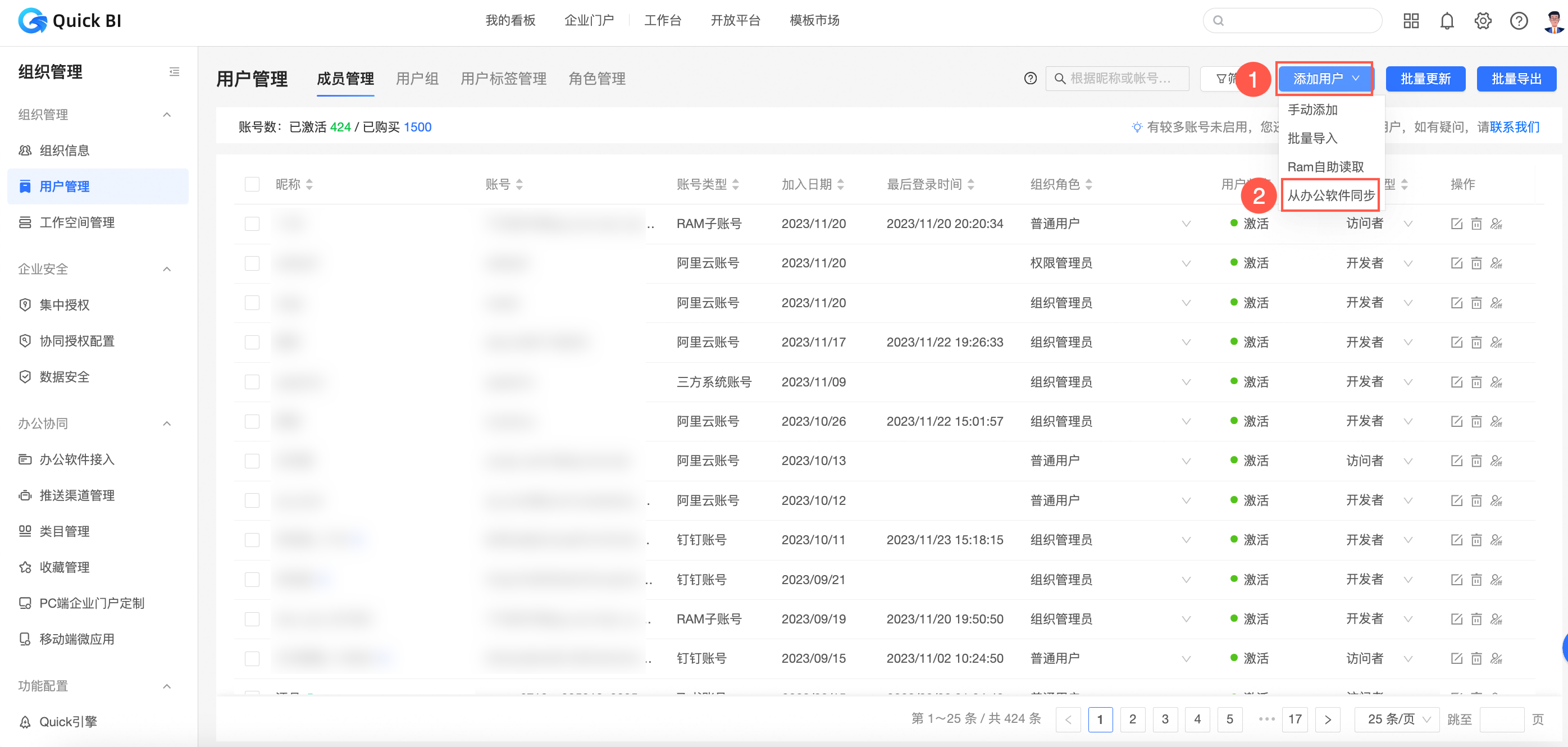Toggle the select-all checkbox in table header

[x=252, y=184]
